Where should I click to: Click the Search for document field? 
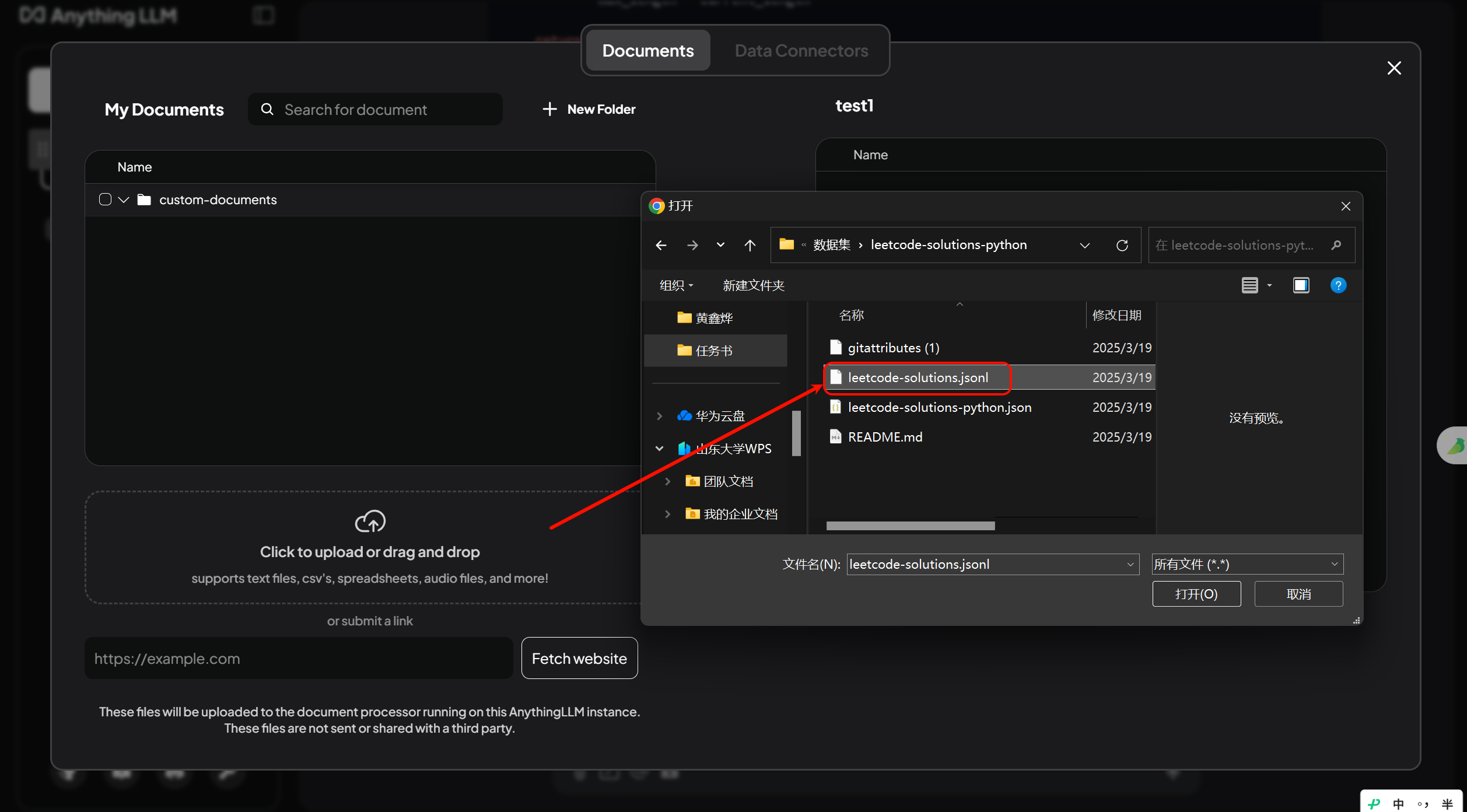(376, 109)
